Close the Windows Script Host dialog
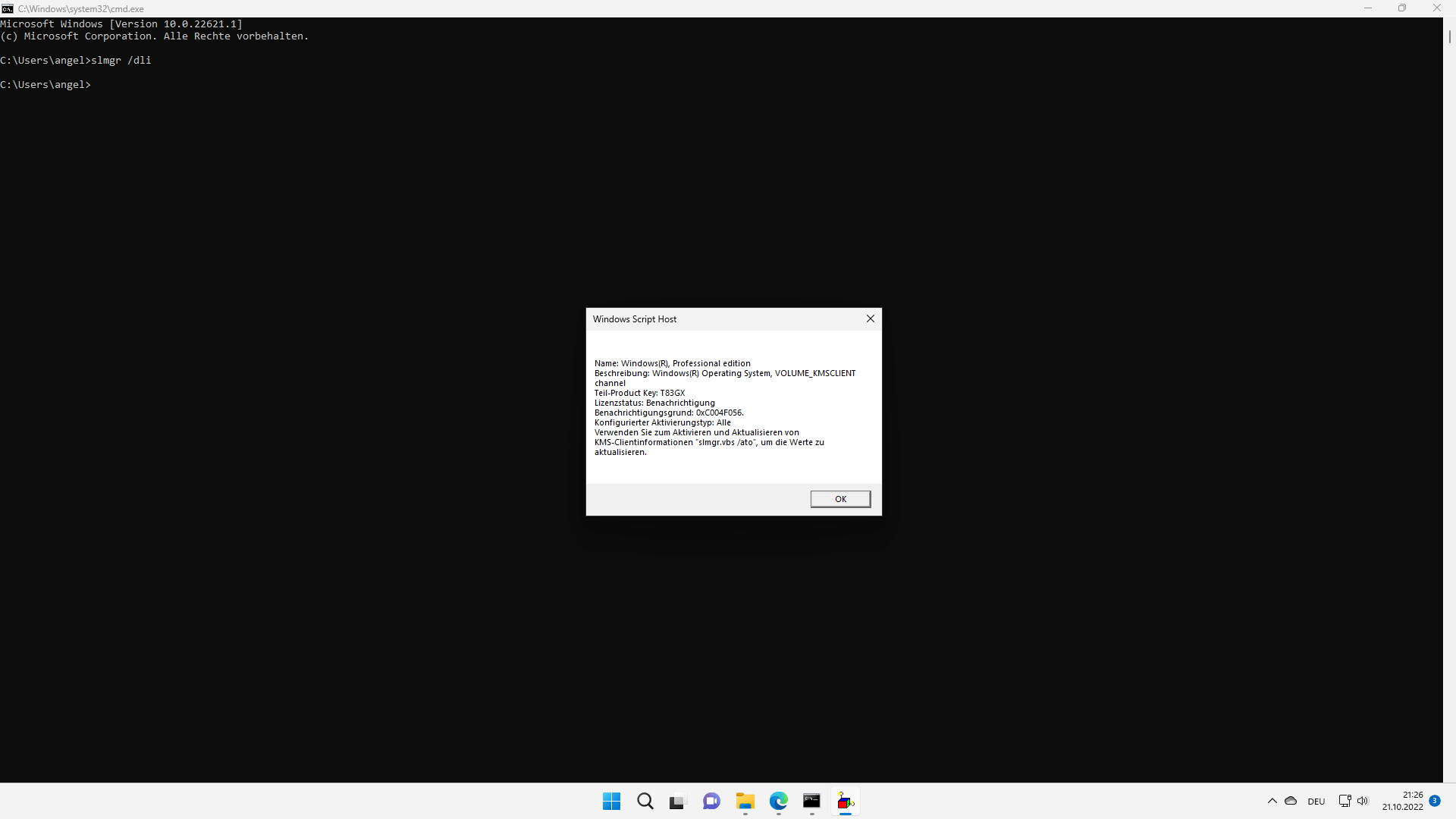Screen dimensions: 1456x819 pyautogui.click(x=871, y=318)
